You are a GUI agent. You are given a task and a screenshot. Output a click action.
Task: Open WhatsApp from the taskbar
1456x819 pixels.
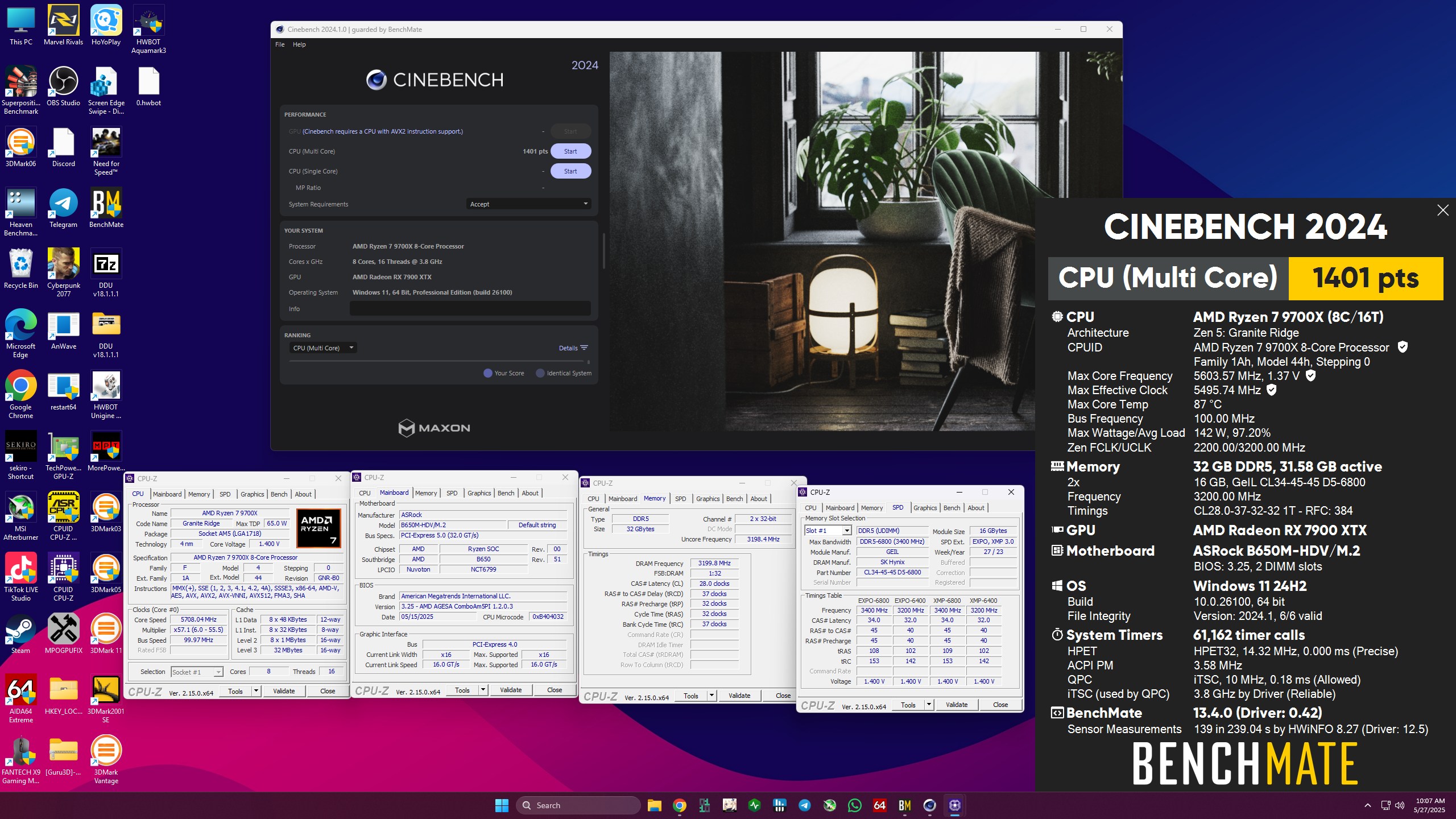(854, 805)
